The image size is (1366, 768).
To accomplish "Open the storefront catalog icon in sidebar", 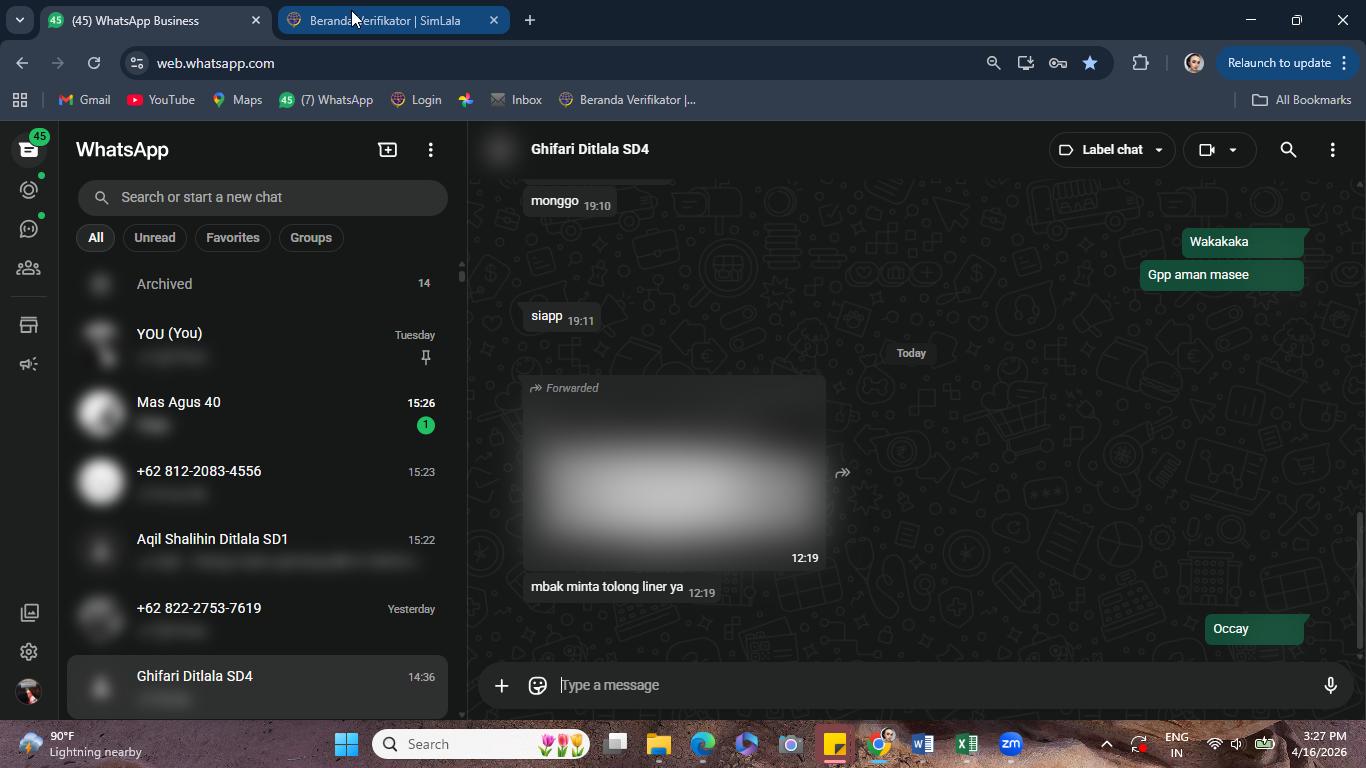I will [x=29, y=325].
